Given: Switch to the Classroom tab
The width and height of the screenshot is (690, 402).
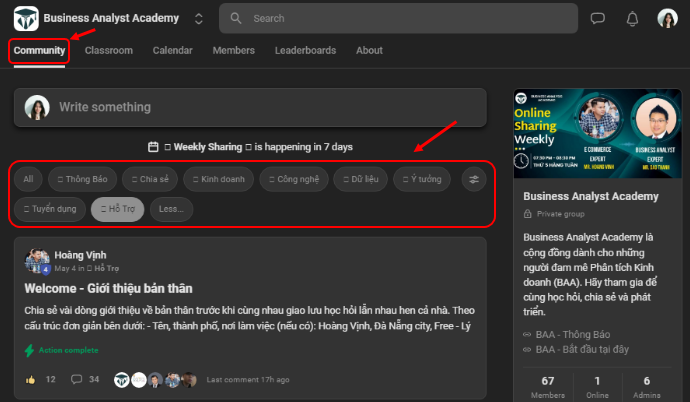Looking at the screenshot, I should pos(109,51).
